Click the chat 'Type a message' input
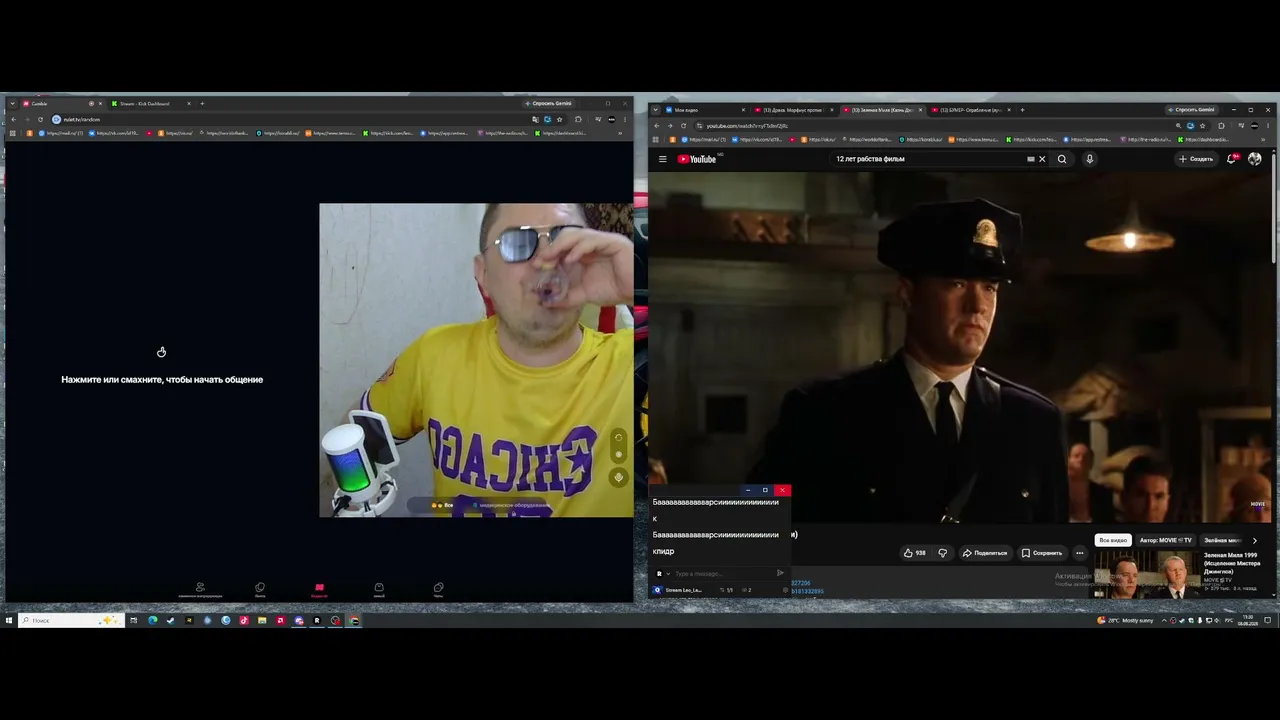The height and width of the screenshot is (720, 1280). click(723, 573)
